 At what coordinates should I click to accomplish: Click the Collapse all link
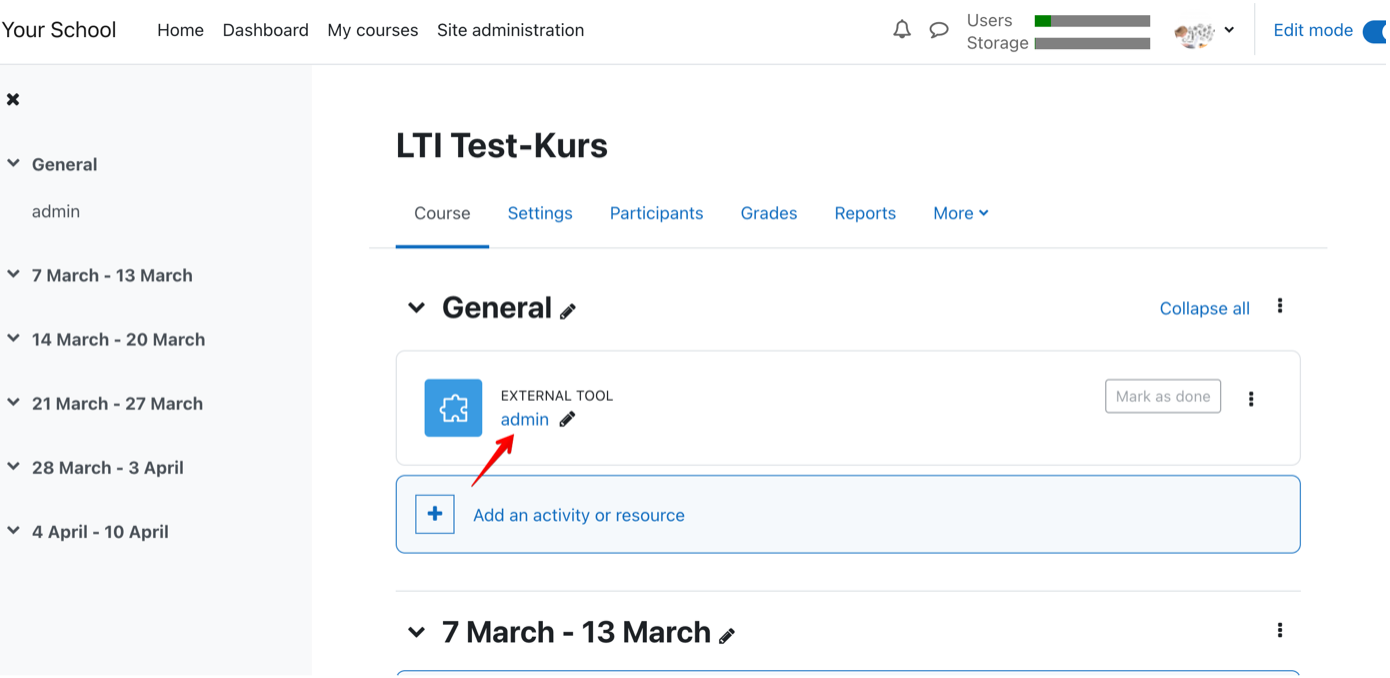point(1204,308)
